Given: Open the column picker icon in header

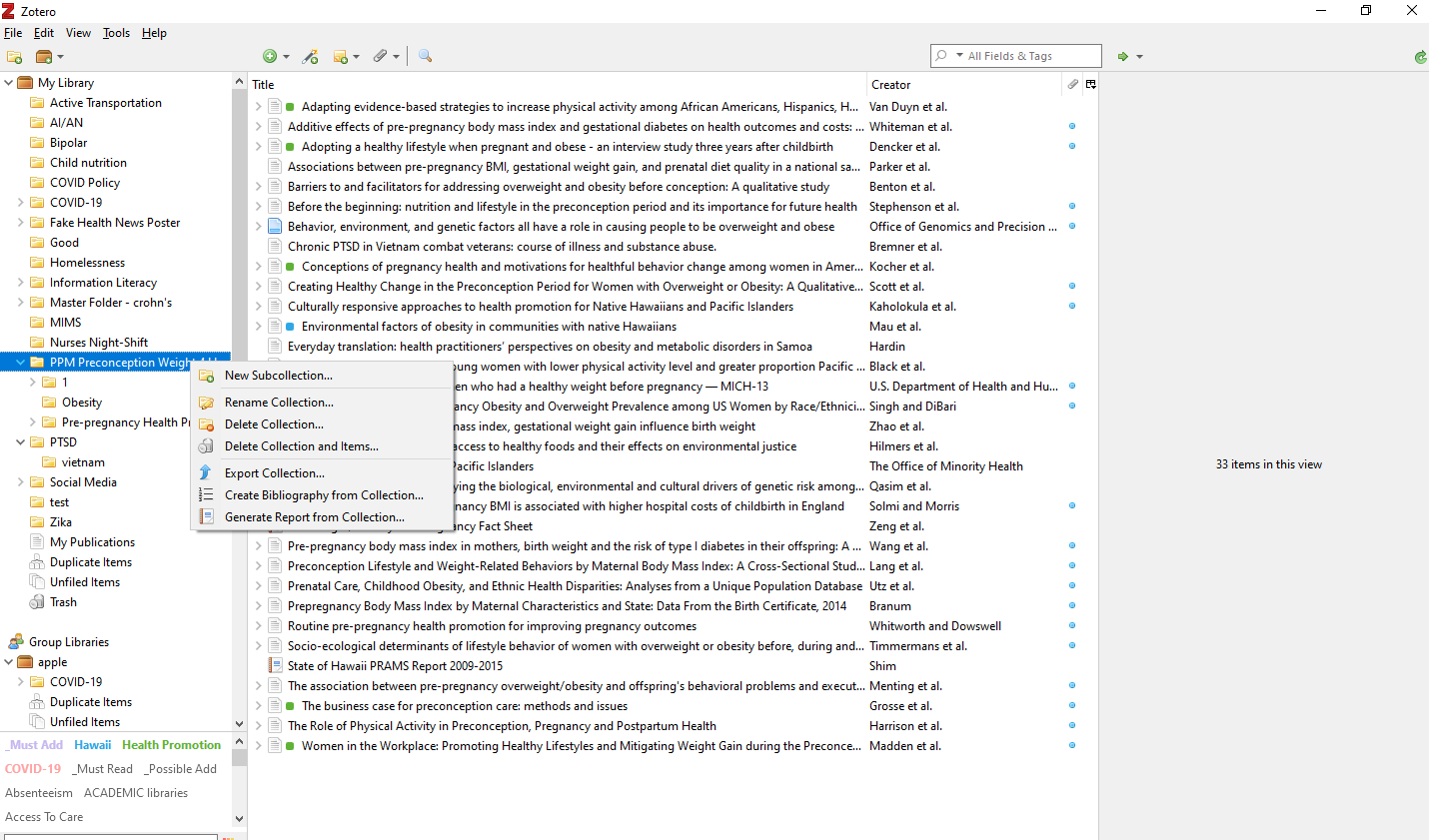Looking at the screenshot, I should tap(1090, 84).
